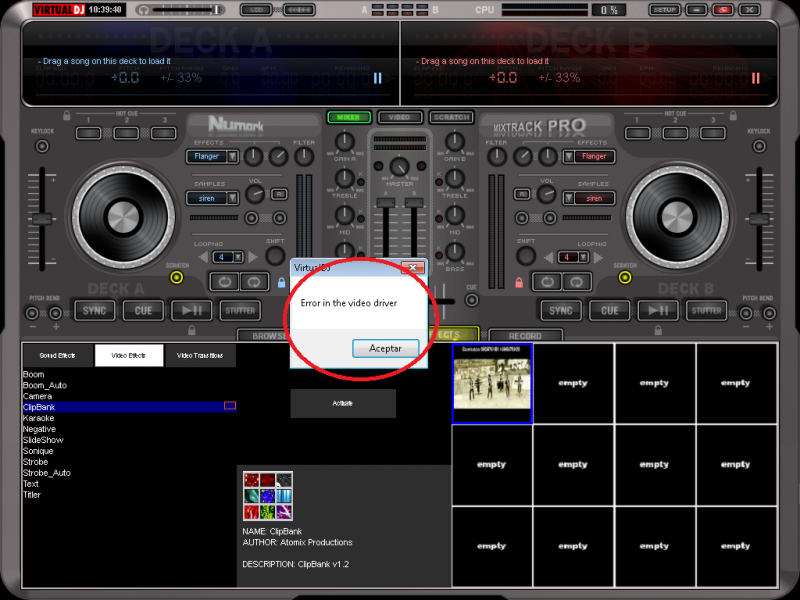This screenshot has width=800, height=600.
Task: Click Deck A loop out button
Action: click(254, 282)
